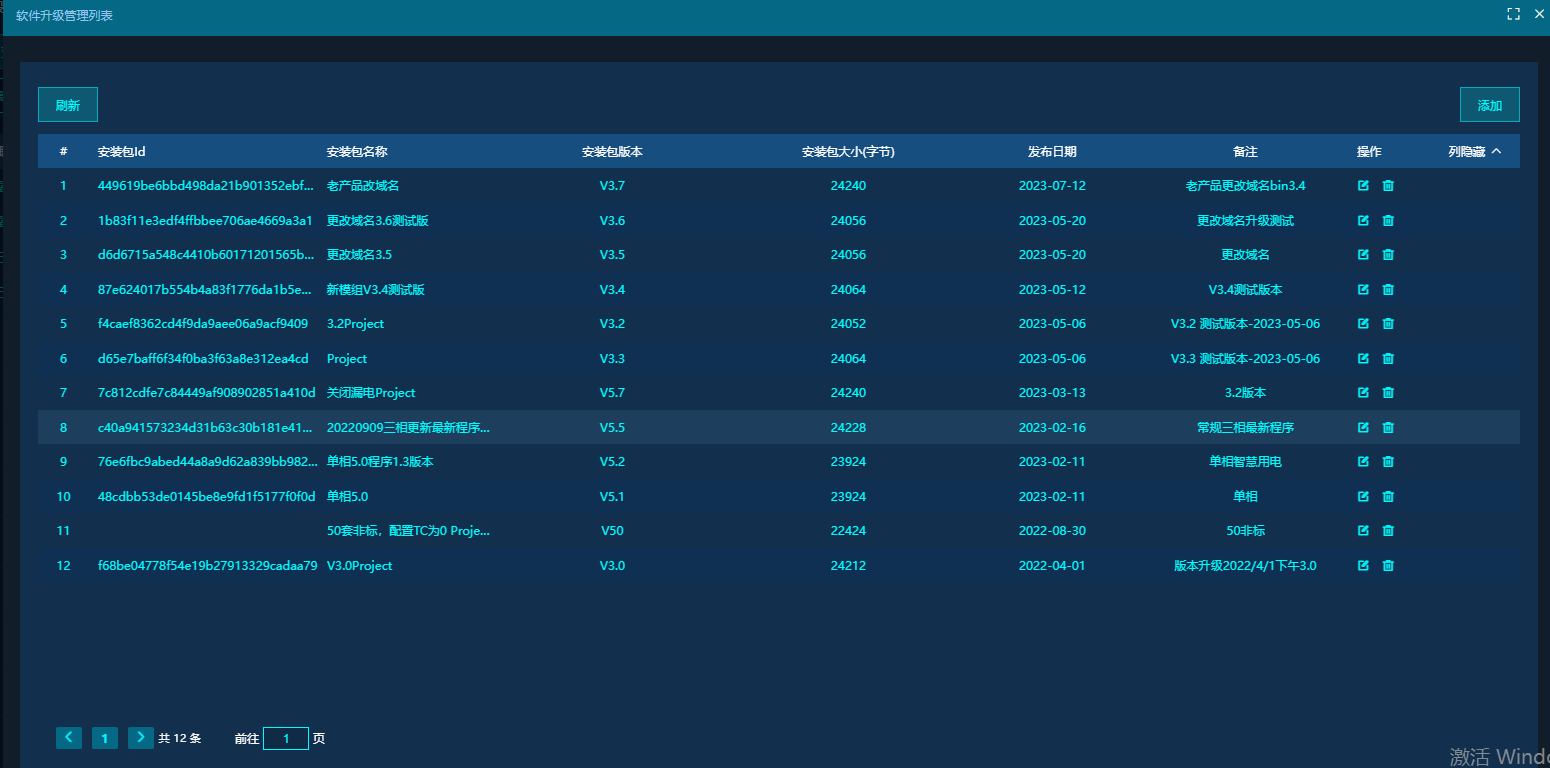Edit the 新模组V3.4测试版 row
Viewport: 1550px width, 768px height.
[1363, 290]
